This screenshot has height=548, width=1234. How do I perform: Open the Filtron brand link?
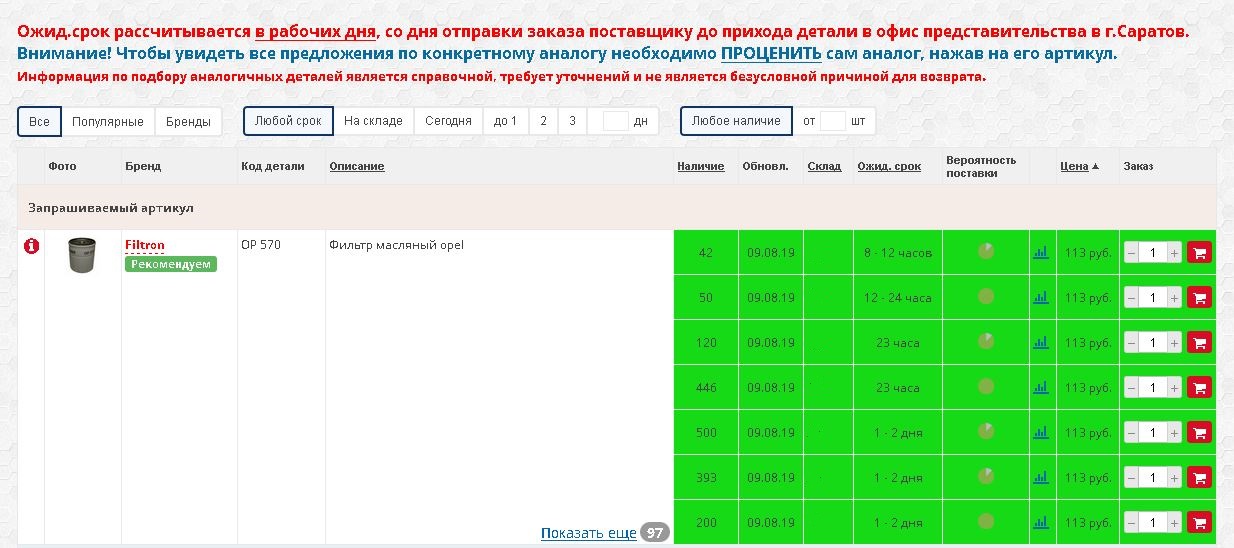(x=145, y=245)
